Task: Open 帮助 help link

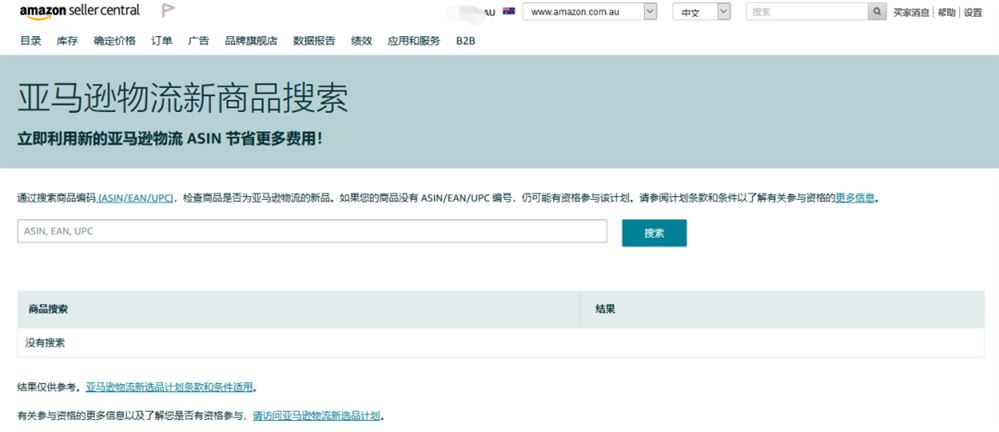Action: tap(946, 12)
